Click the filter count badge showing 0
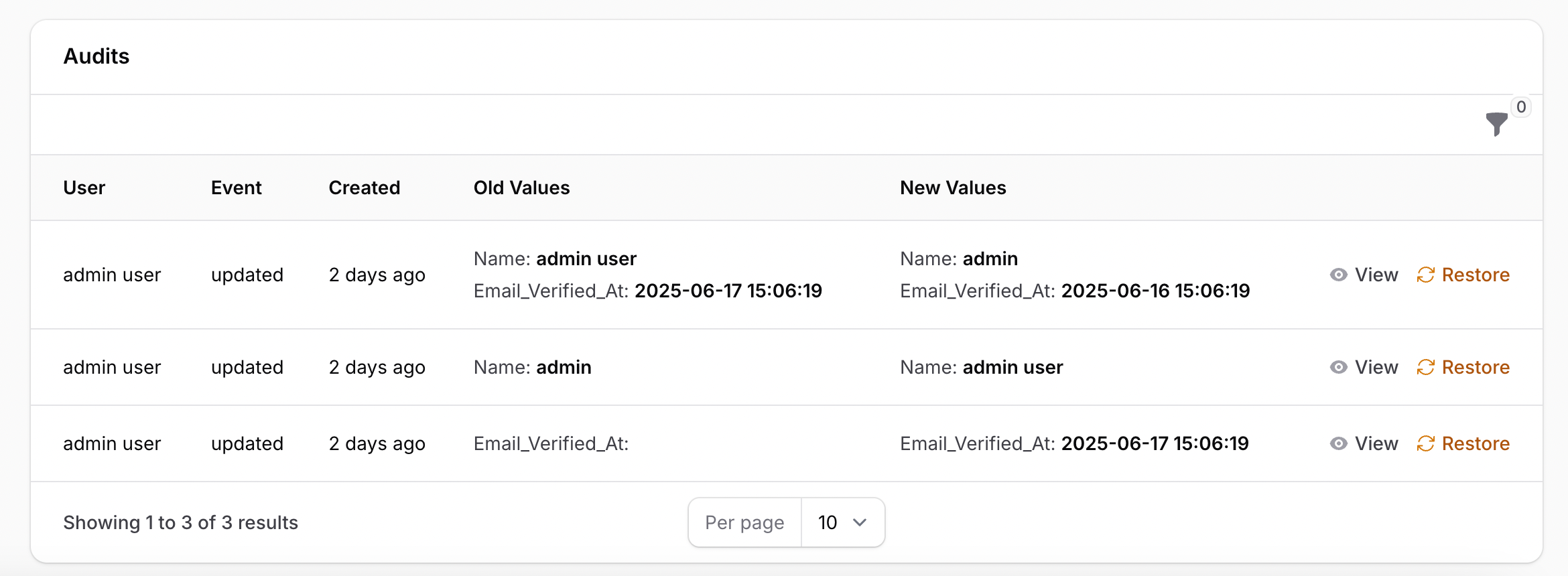Viewport: 1568px width, 576px height. point(1521,107)
